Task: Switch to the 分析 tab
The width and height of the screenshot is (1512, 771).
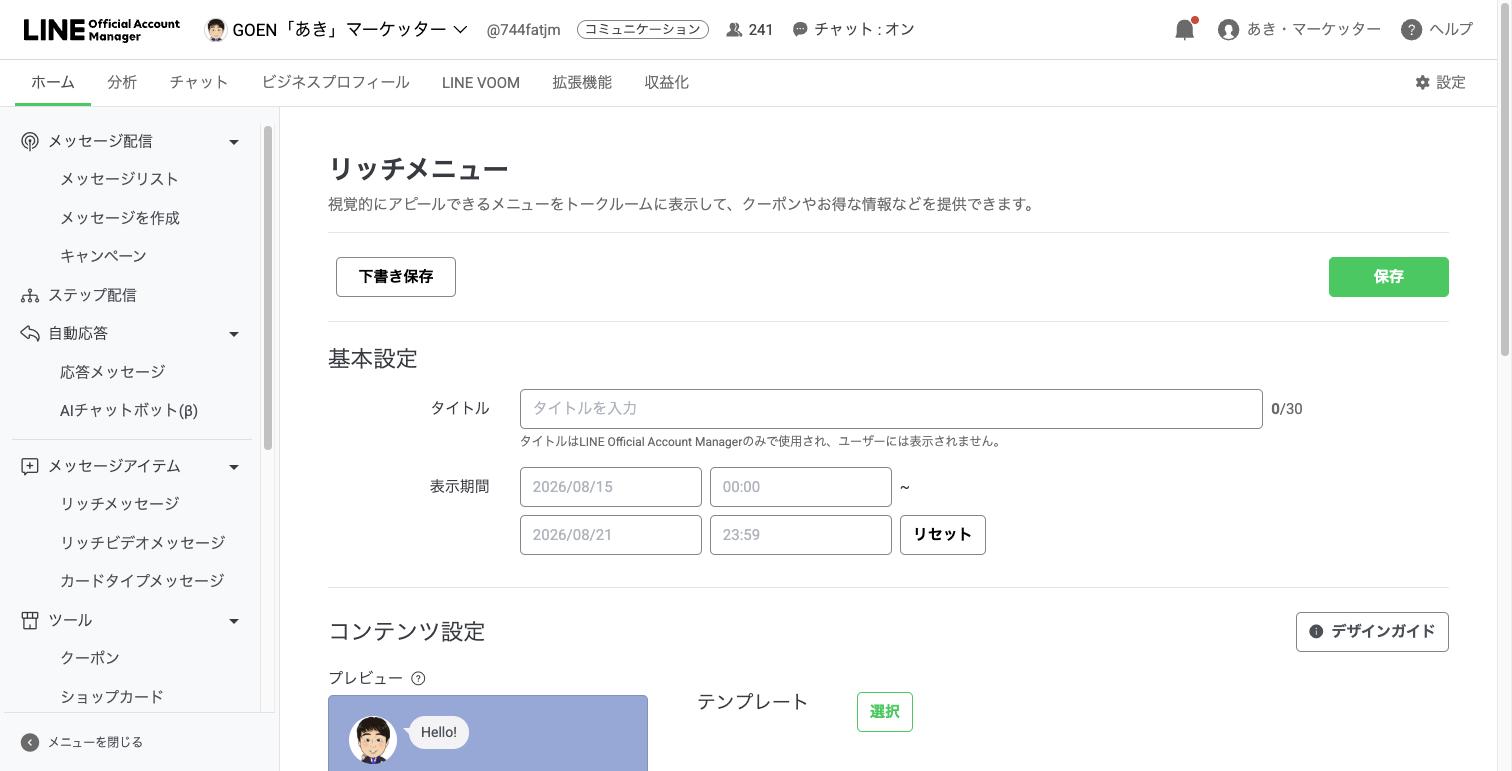Action: (x=122, y=83)
